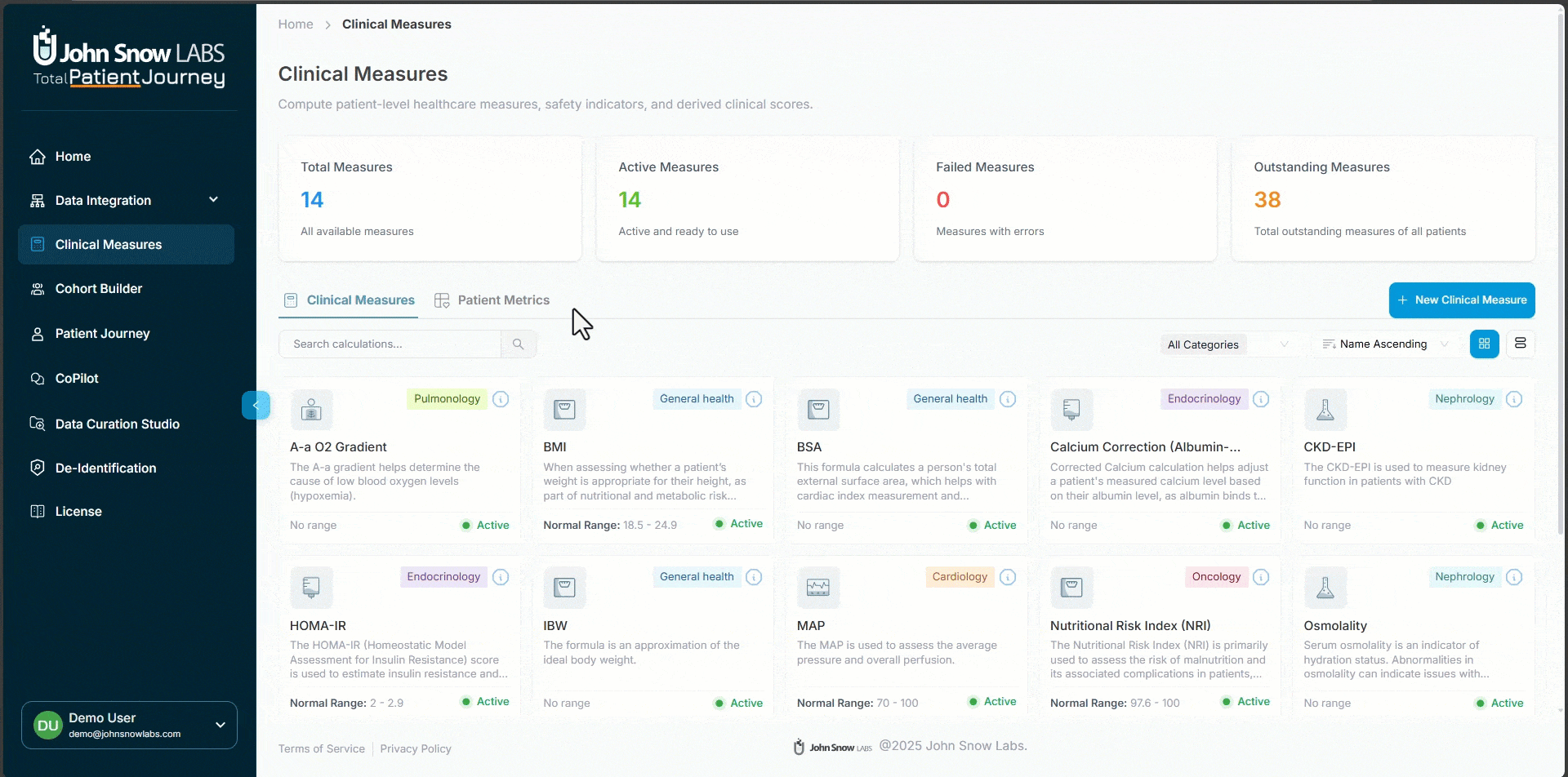Click the New Clinical Measure button

(1461, 300)
